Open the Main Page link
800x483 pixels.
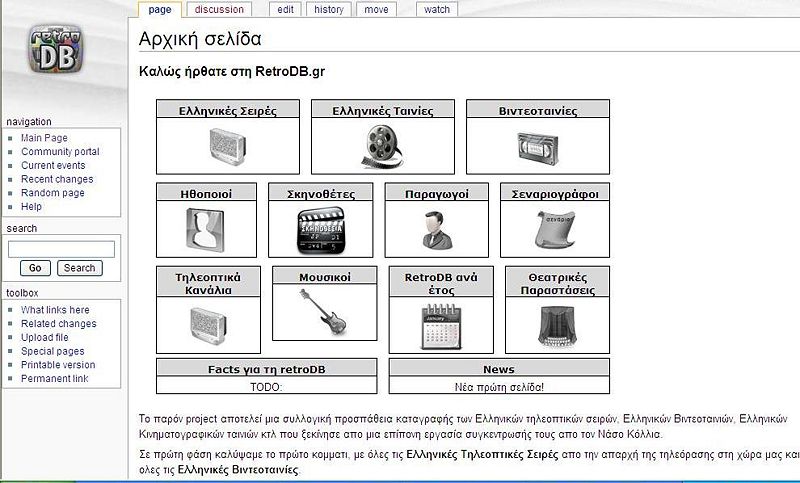coord(44,138)
